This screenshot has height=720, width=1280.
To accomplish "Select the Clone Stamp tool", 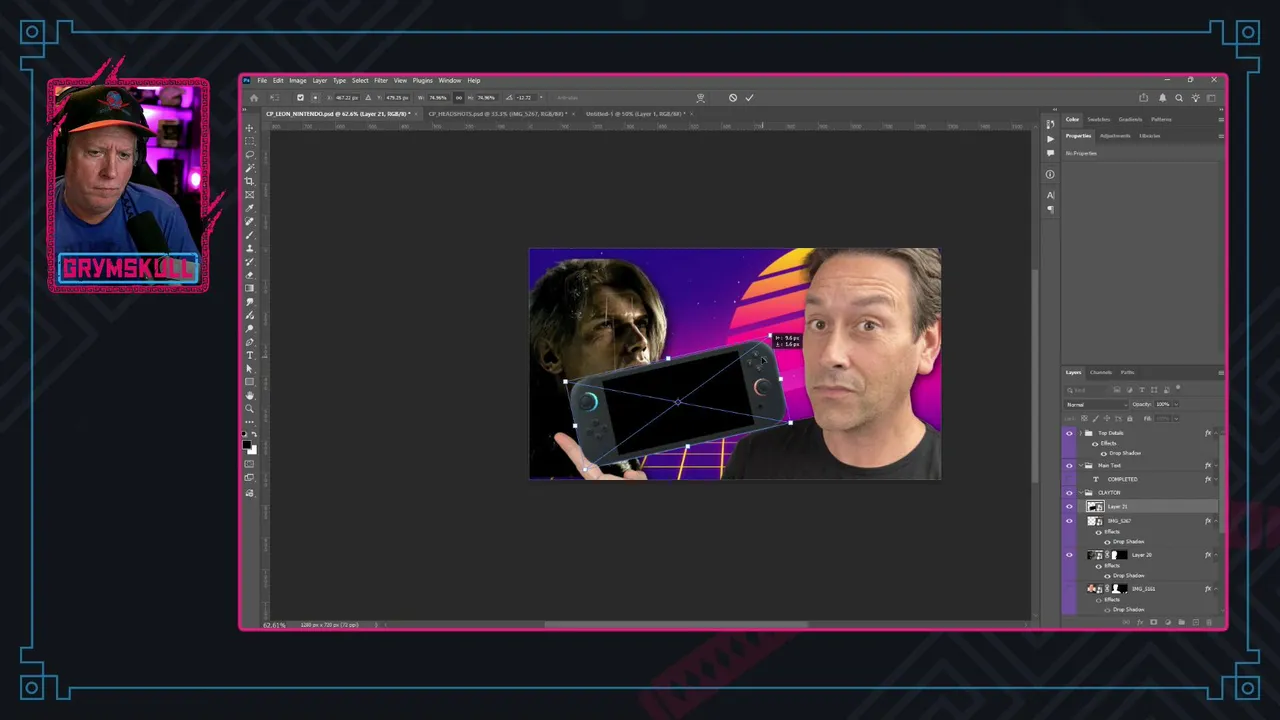I will point(248,248).
